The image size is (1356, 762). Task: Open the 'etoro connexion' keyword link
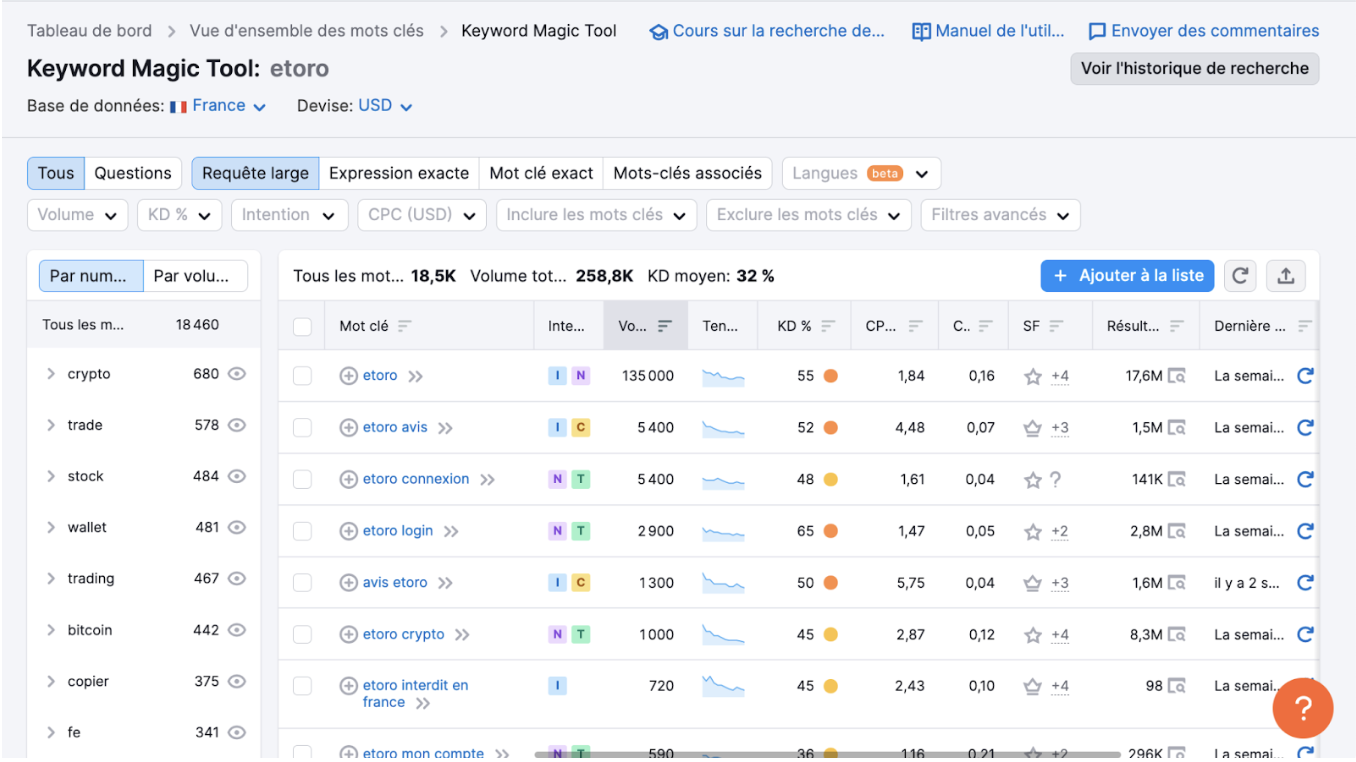(416, 479)
